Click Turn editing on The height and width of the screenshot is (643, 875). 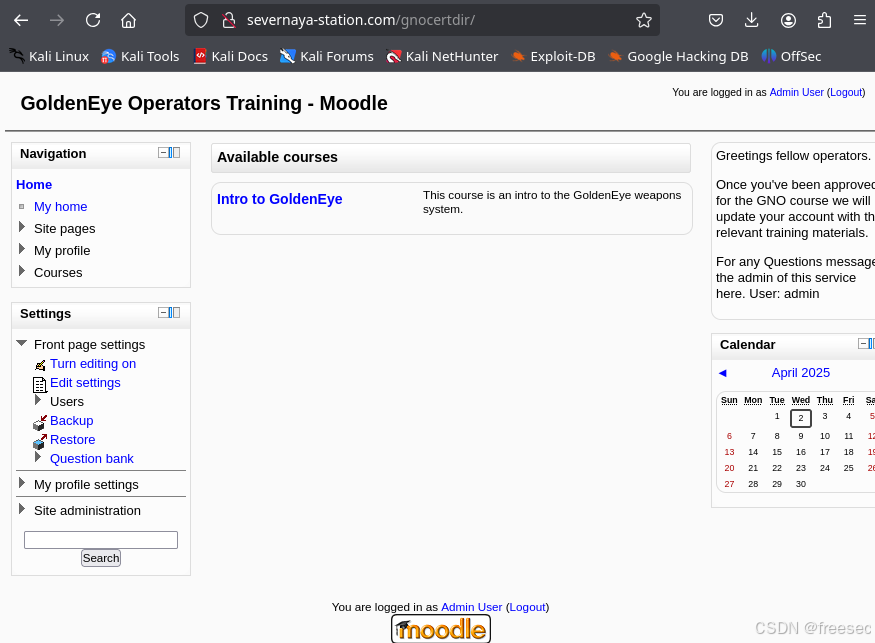pyautogui.click(x=93, y=364)
